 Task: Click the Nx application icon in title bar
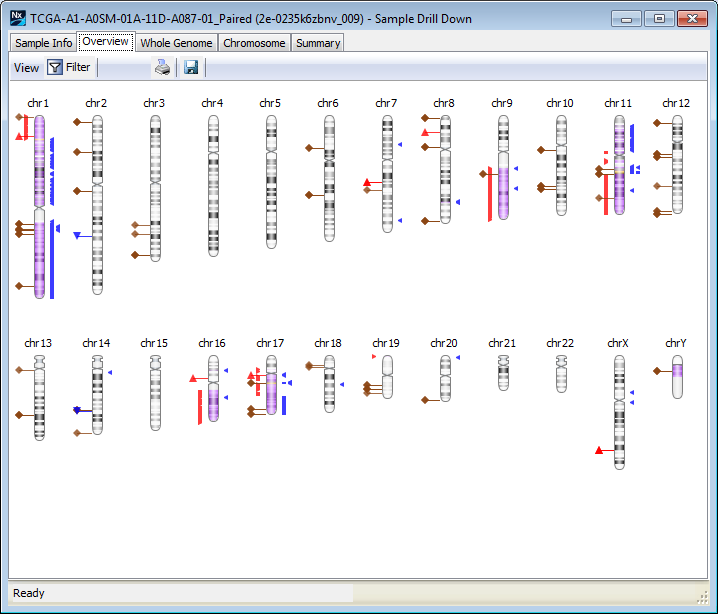(17, 18)
